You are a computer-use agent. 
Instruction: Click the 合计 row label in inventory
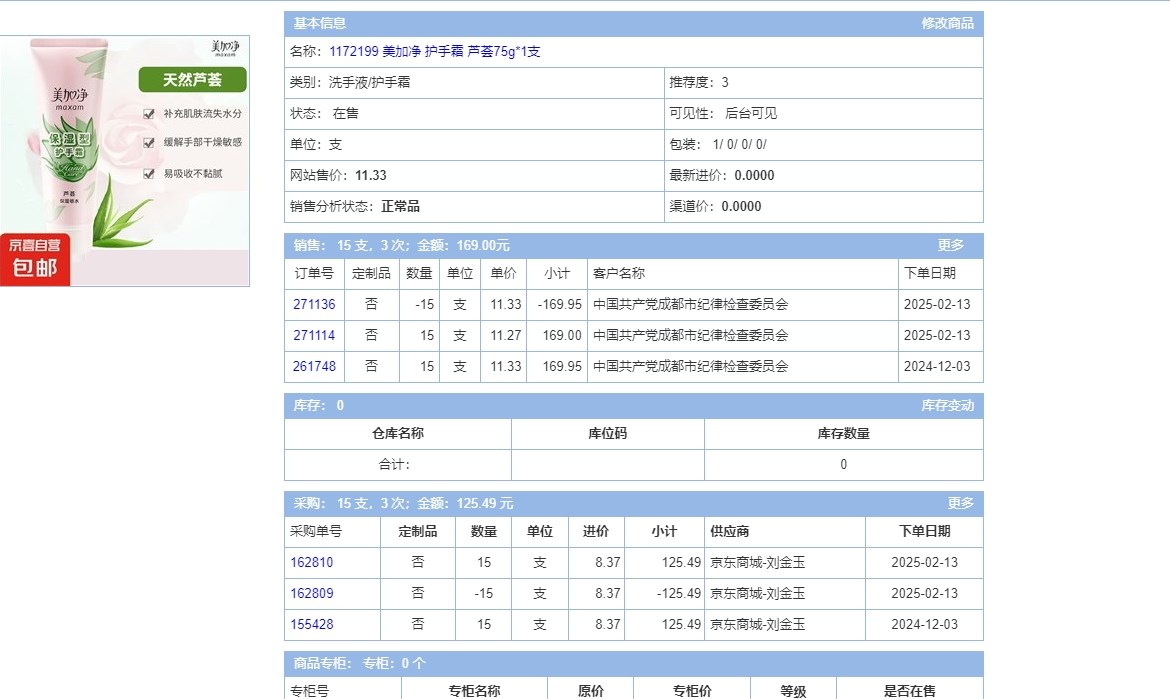[394, 465]
